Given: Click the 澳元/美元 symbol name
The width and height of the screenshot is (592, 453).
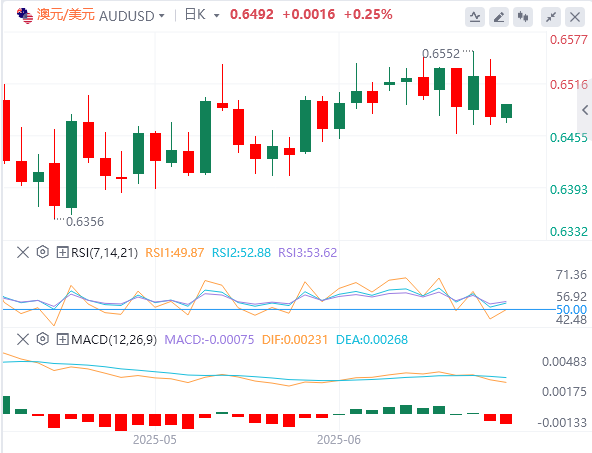Looking at the screenshot, I should (66, 15).
